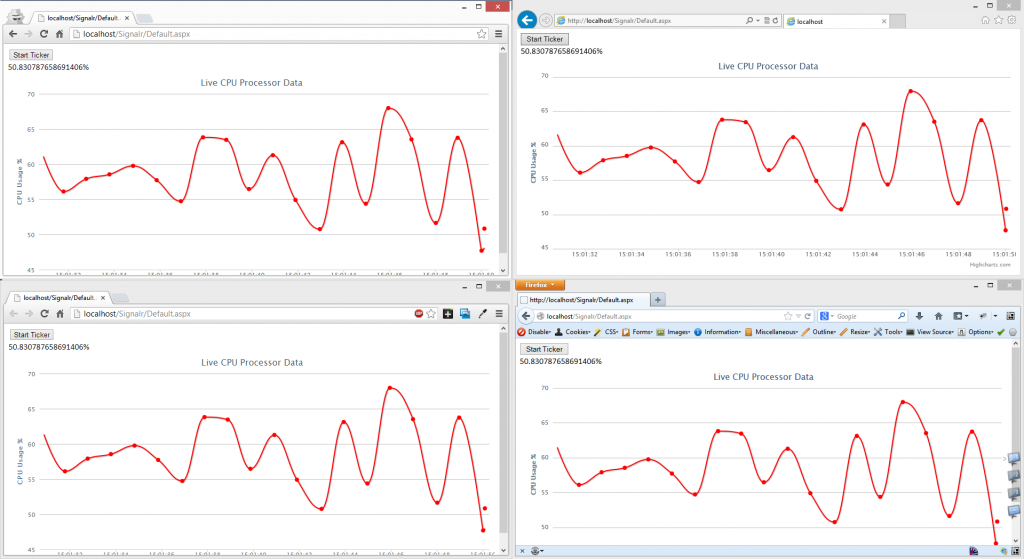Screen dimensions: 1024x559
Task: Go back in the Firefox window
Action: [526, 316]
